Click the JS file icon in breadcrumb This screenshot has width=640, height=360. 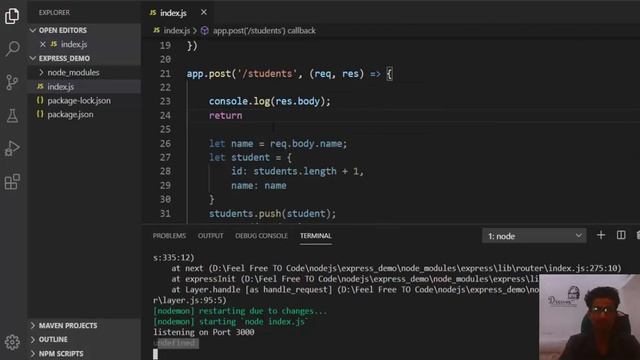click(x=157, y=31)
